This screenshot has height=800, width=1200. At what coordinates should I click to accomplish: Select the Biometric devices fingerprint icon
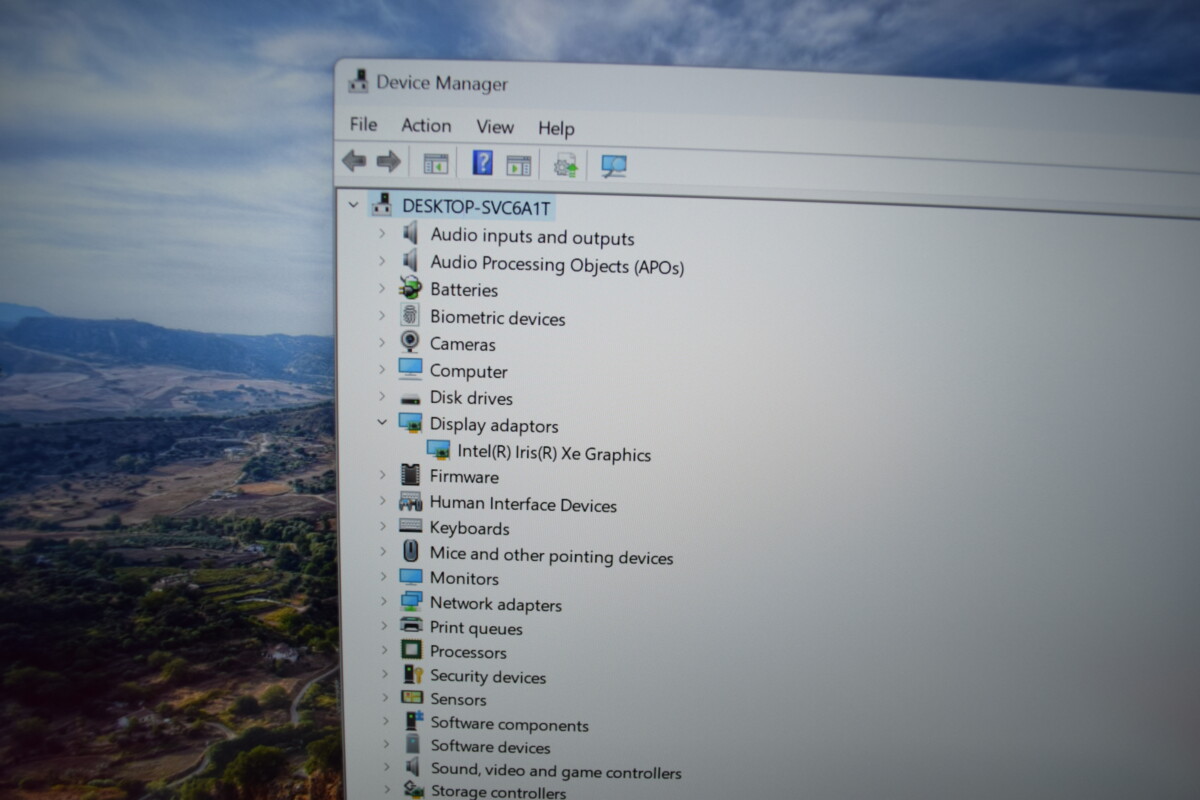pyautogui.click(x=410, y=315)
